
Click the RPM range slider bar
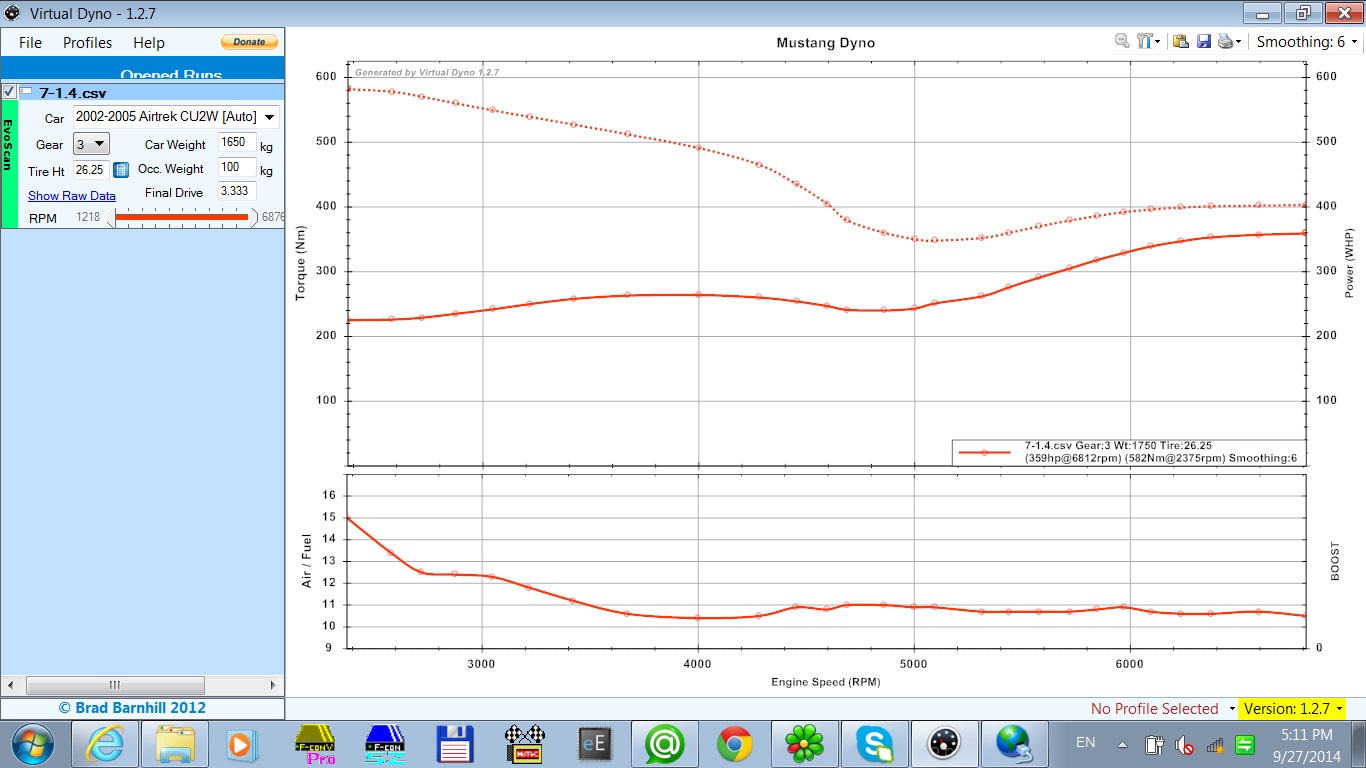(182, 217)
